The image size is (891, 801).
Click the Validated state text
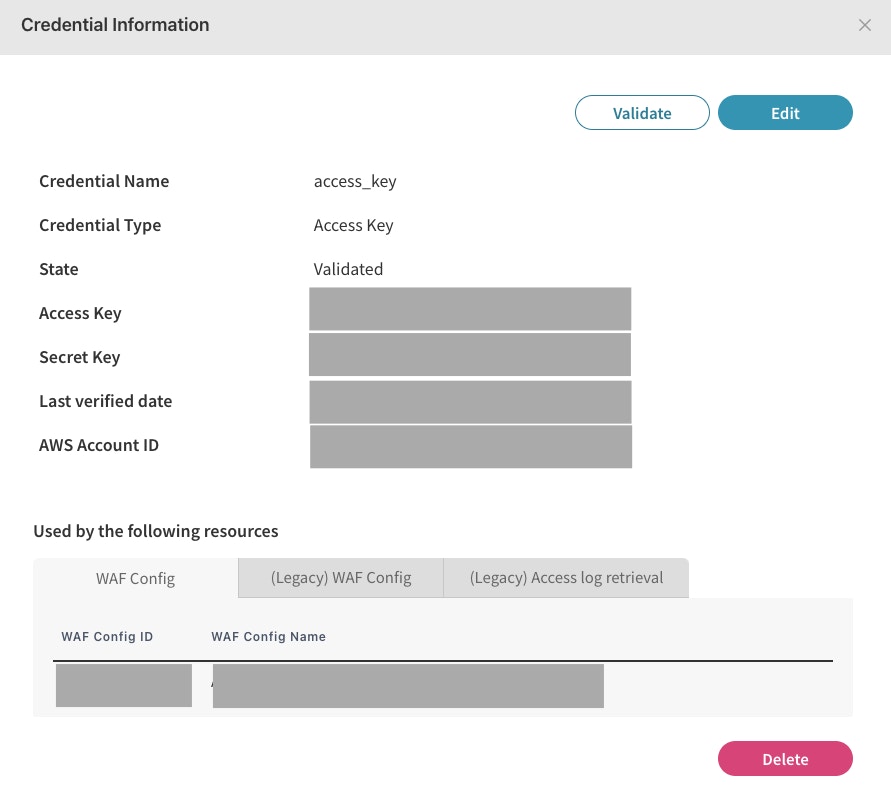tap(348, 269)
